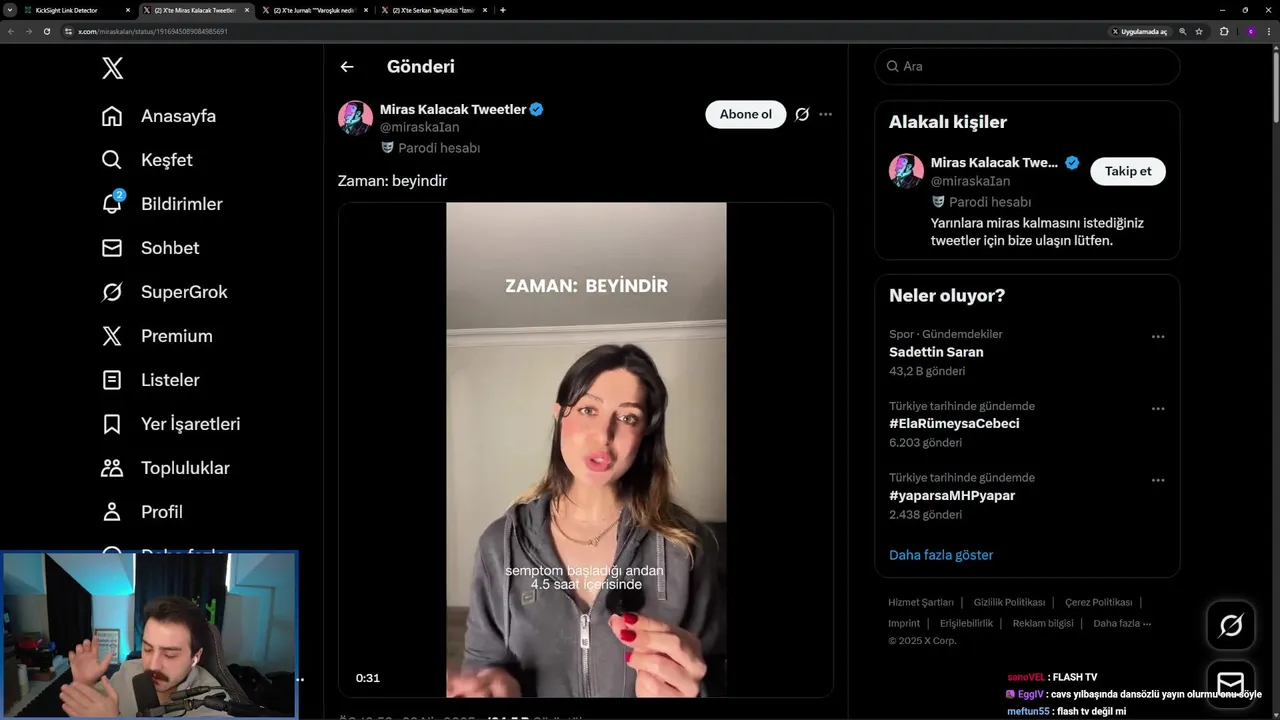This screenshot has height=720, width=1280.
Task: Open the Sadettin Saran trend
Action: point(936,352)
